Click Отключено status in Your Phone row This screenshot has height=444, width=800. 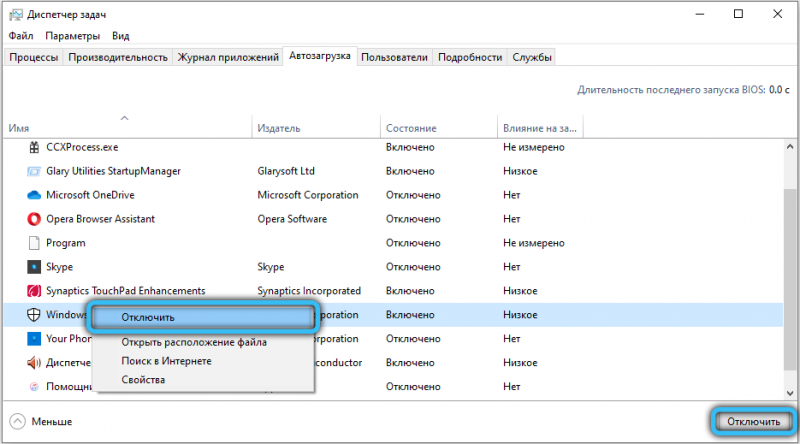point(413,339)
